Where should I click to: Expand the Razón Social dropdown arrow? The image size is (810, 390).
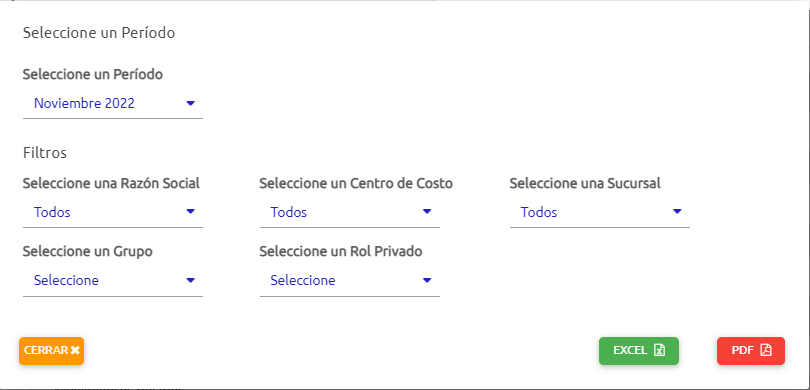[x=190, y=211]
